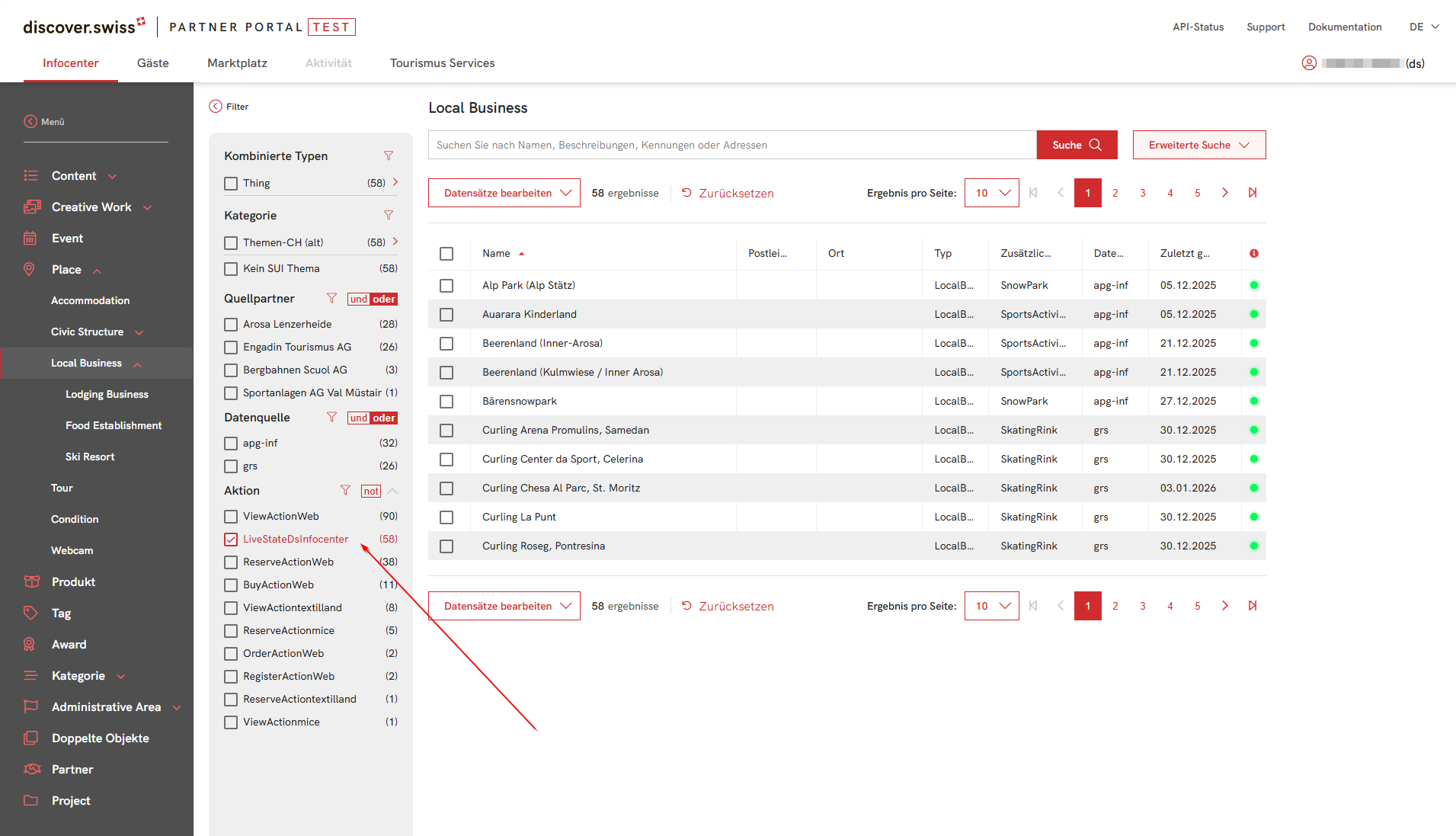Viewport: 1456px width, 836px height.
Task: Open Food Establishment in the sidebar
Action: (x=114, y=425)
